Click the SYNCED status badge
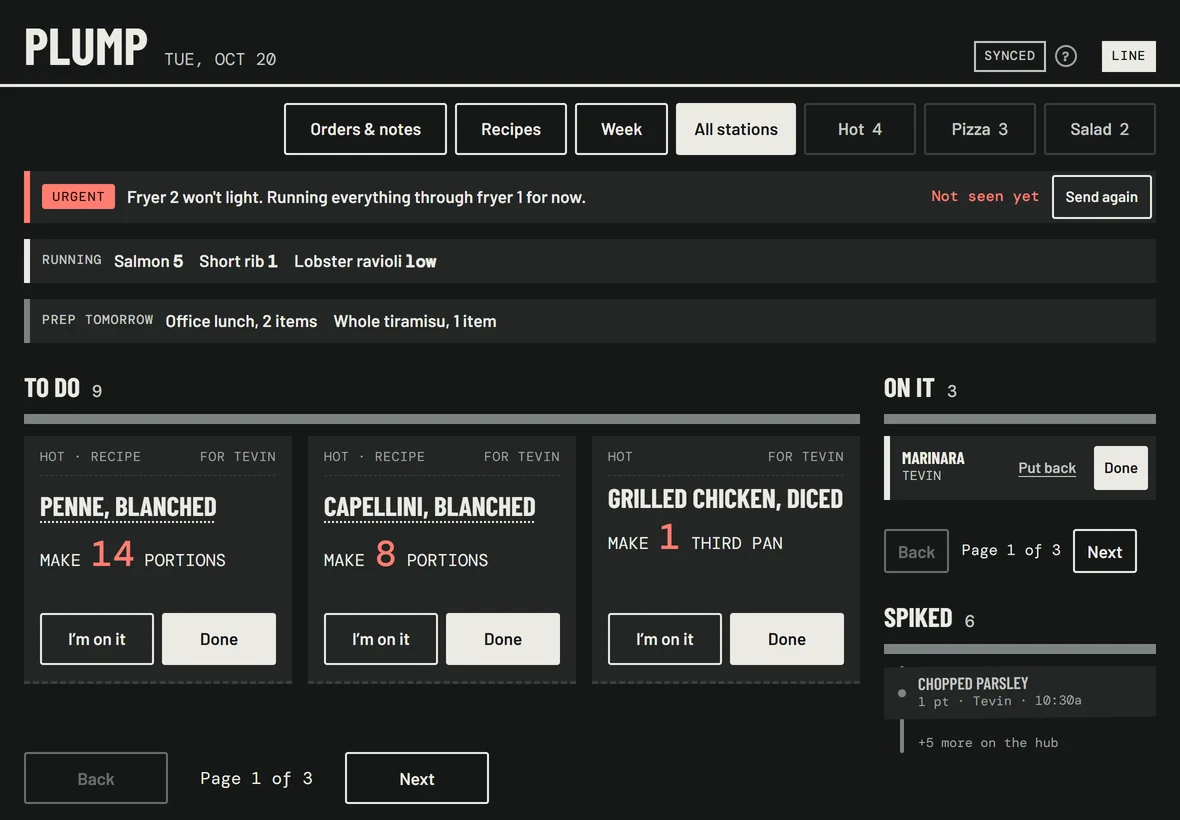 click(1009, 56)
